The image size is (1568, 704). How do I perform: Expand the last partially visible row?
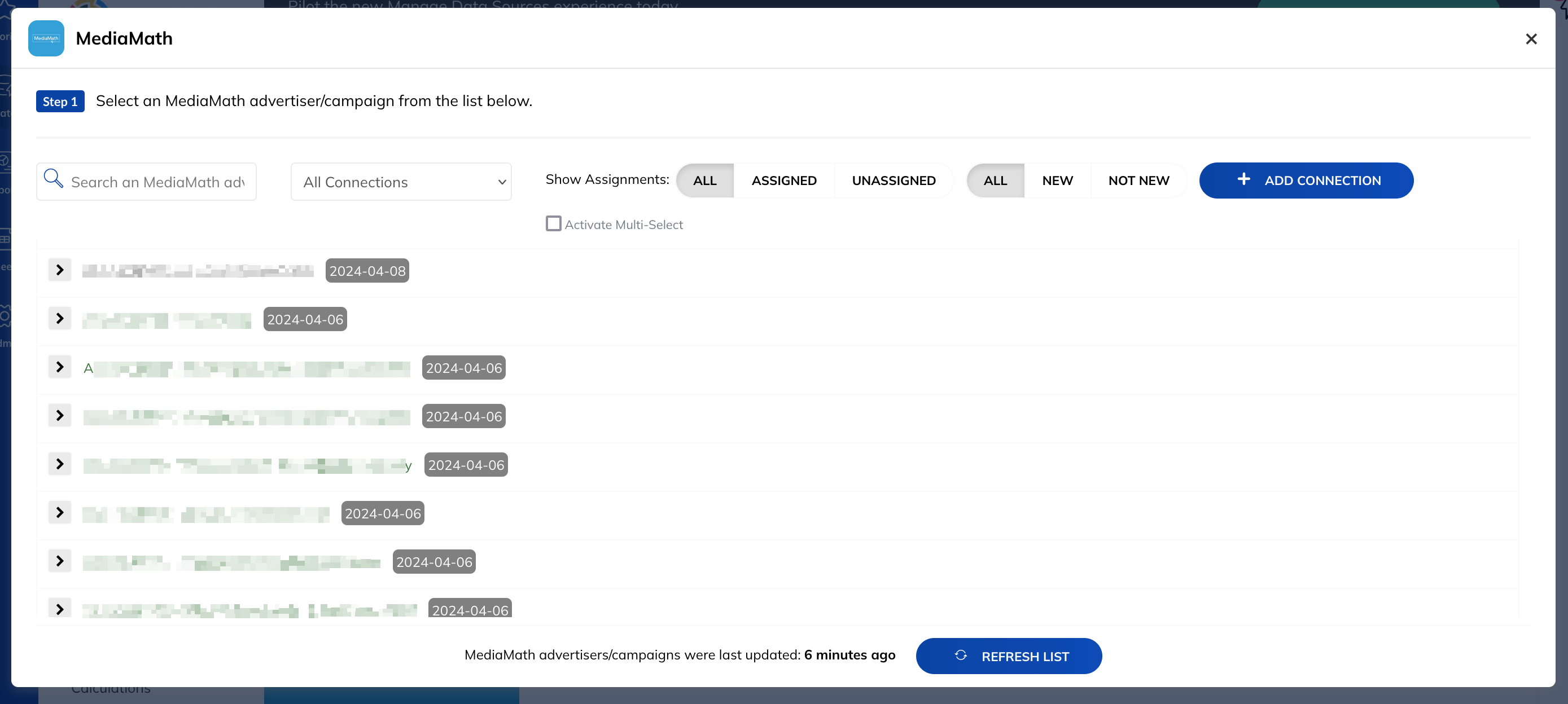tap(60, 609)
